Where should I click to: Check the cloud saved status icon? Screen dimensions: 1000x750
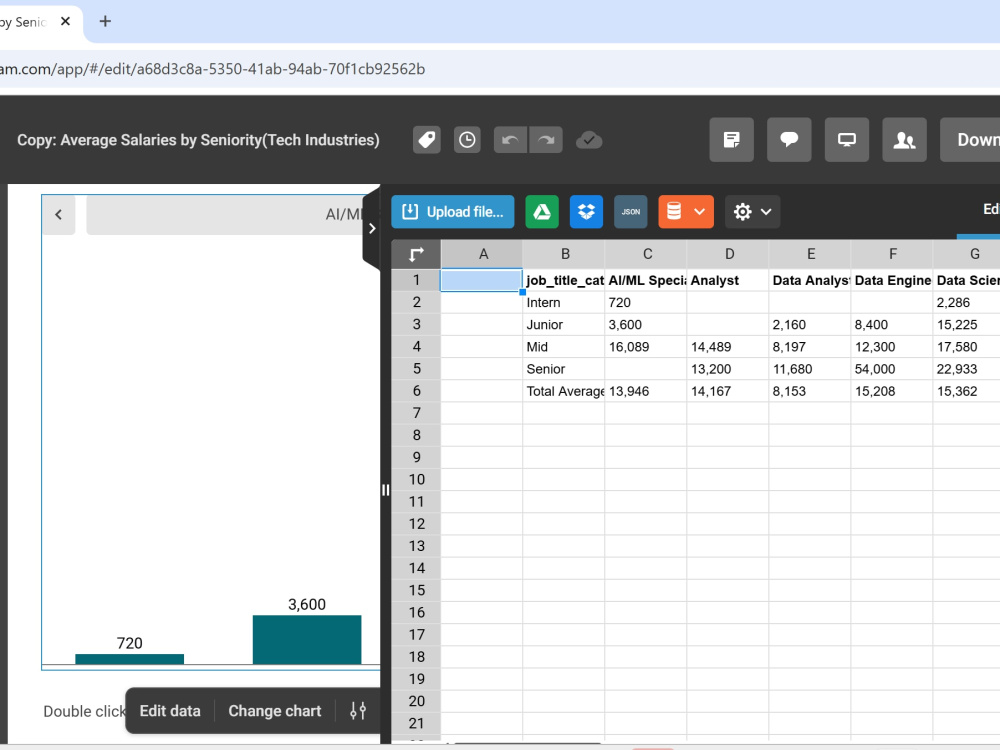pos(589,140)
